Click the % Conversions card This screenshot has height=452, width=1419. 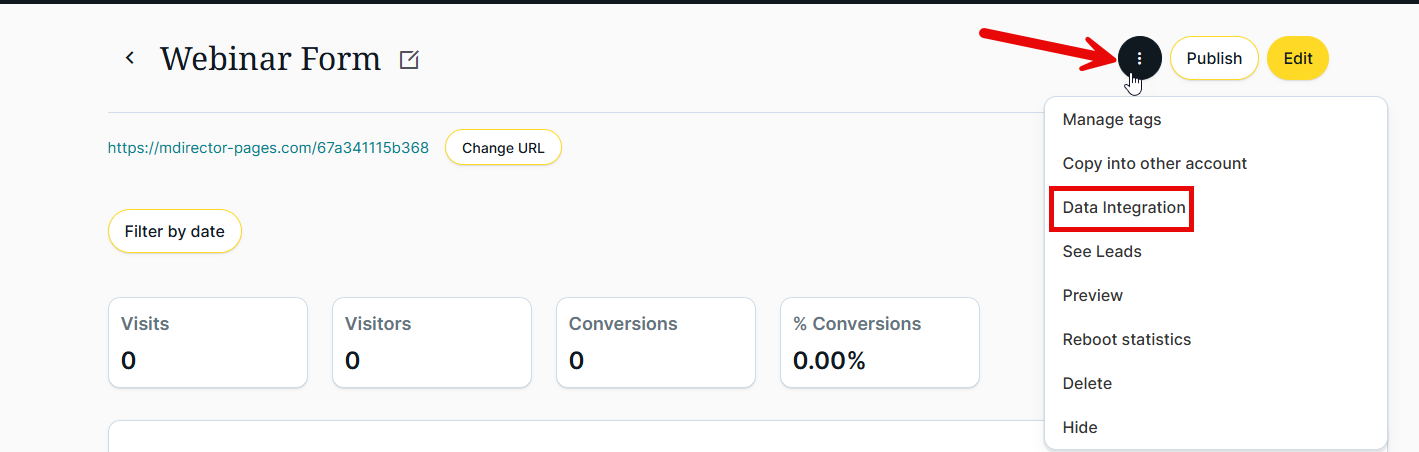[x=879, y=342]
